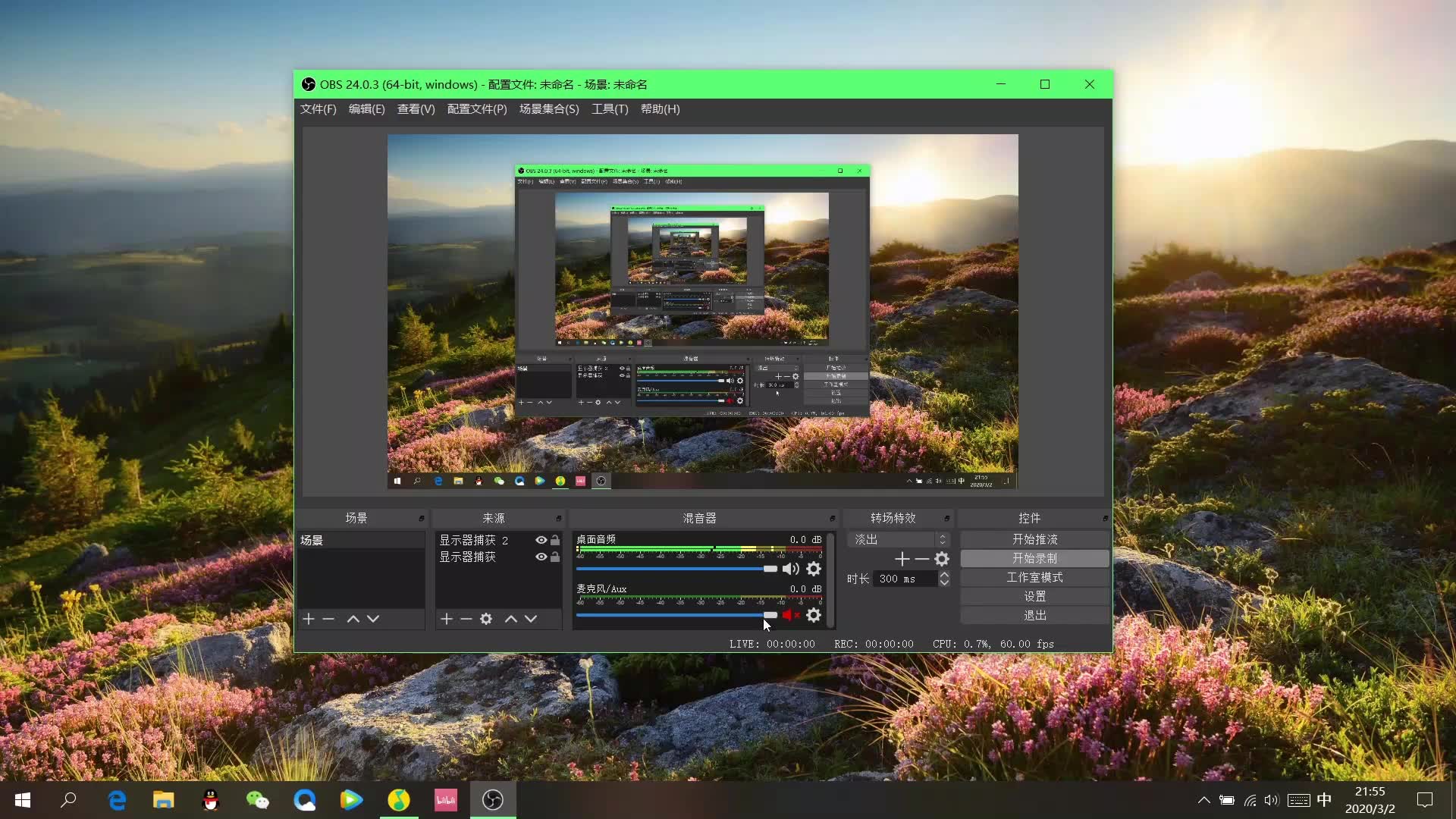Image resolution: width=1456 pixels, height=819 pixels.
Task: Open microphone/Aux settings gear
Action: tap(814, 615)
